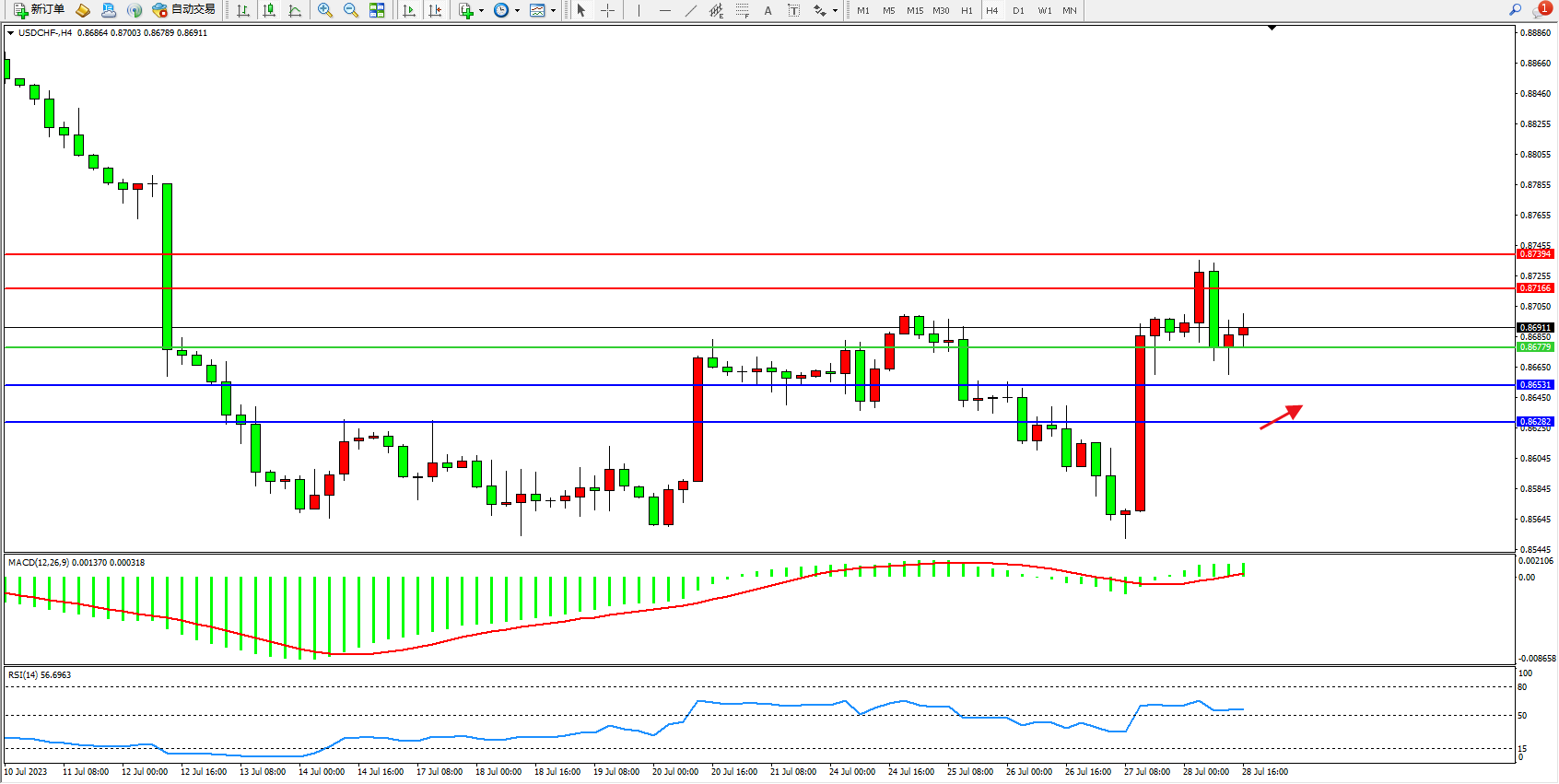Open the chat notifications icon
The height and width of the screenshot is (784, 1559).
[1541, 10]
